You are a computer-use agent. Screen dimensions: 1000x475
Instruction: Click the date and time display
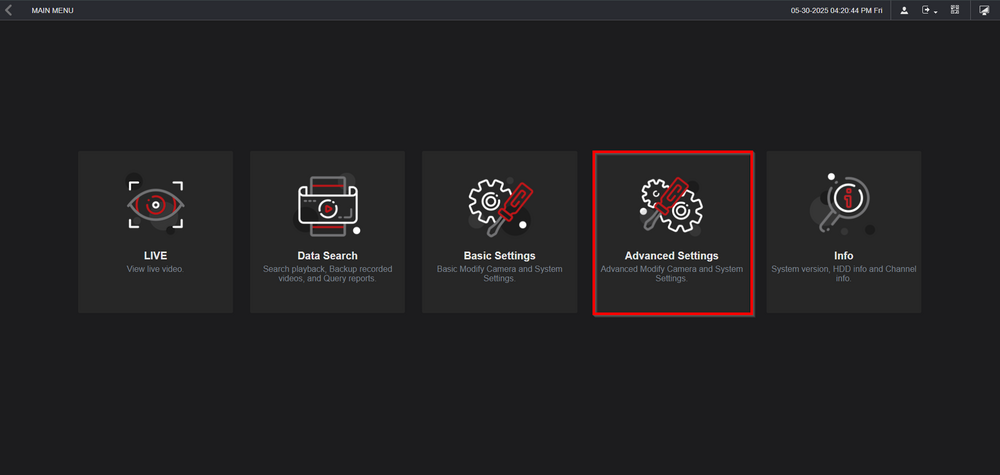(x=836, y=10)
